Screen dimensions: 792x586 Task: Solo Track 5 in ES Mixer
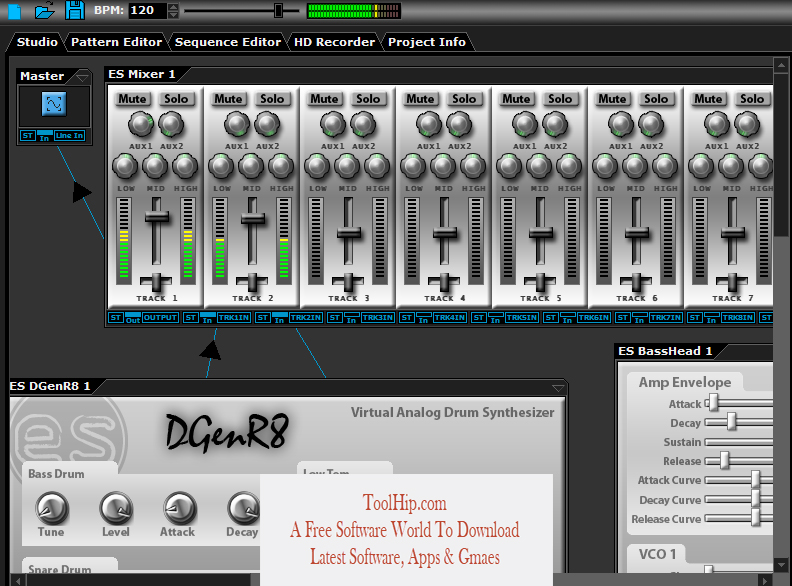click(x=560, y=99)
